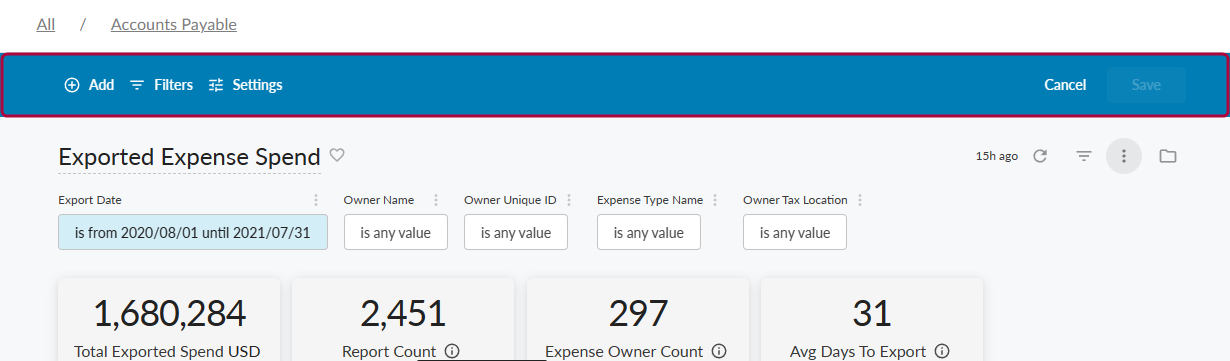
Task: Cancel dashboard editing
Action: point(1065,85)
